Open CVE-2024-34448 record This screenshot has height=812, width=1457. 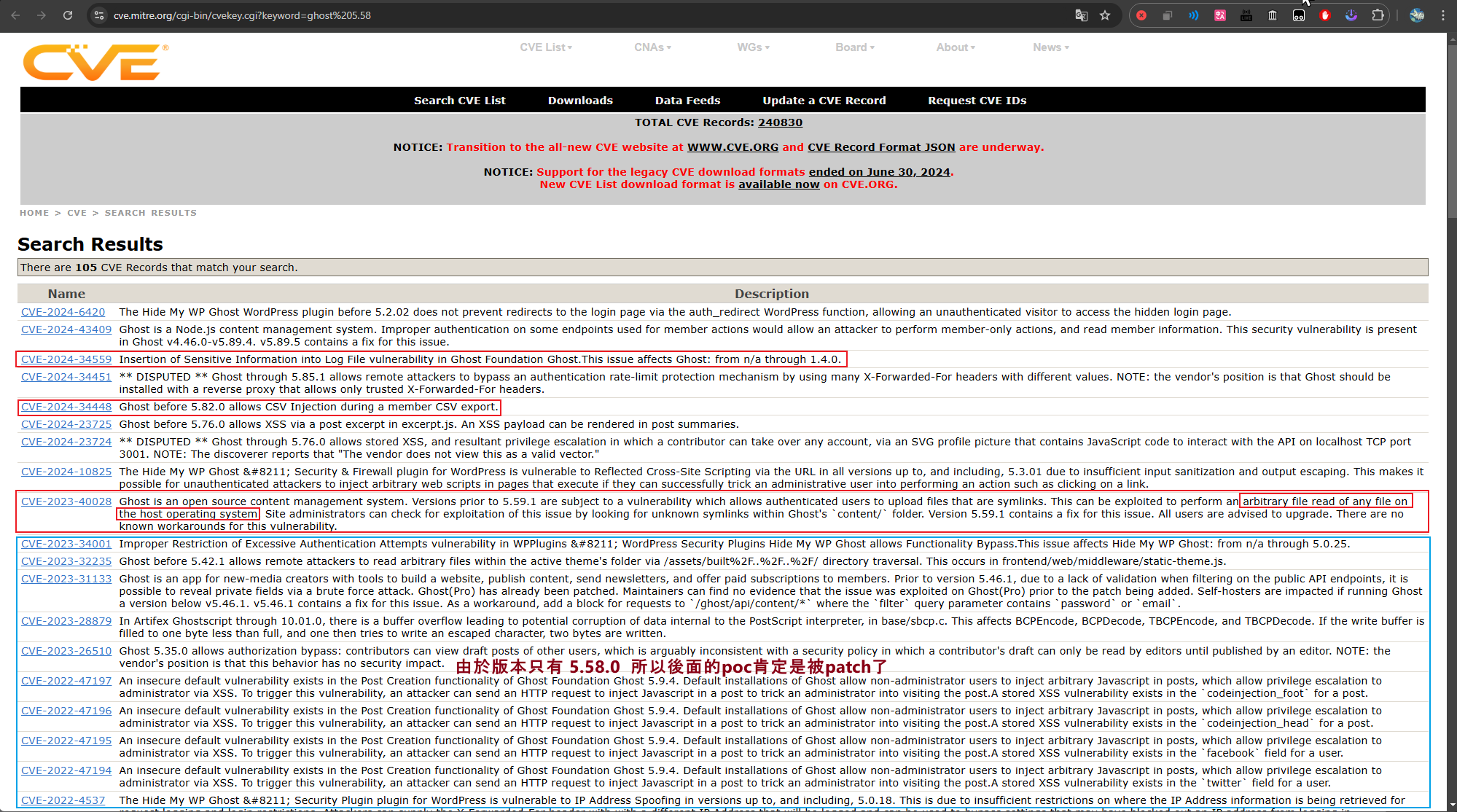click(x=66, y=407)
